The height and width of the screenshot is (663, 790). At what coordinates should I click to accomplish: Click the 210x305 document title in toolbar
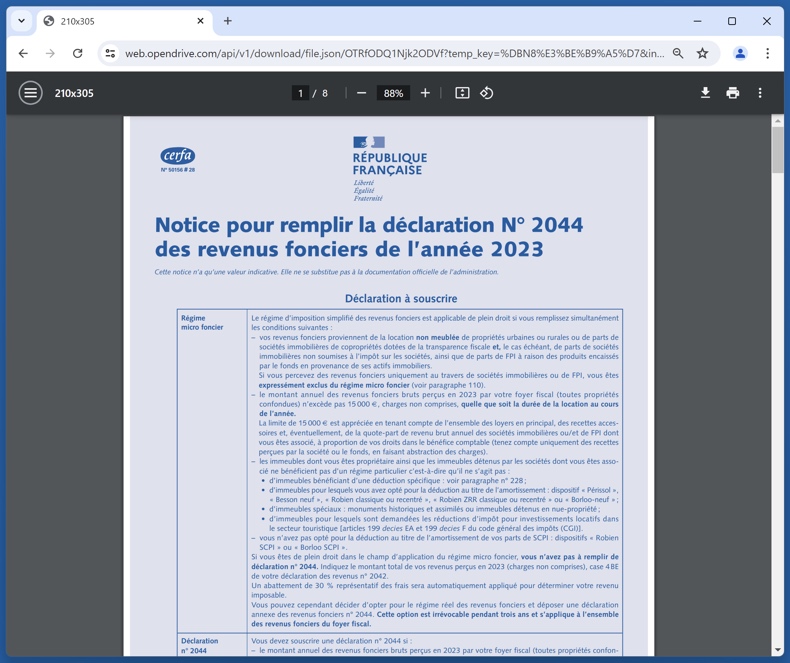point(74,93)
